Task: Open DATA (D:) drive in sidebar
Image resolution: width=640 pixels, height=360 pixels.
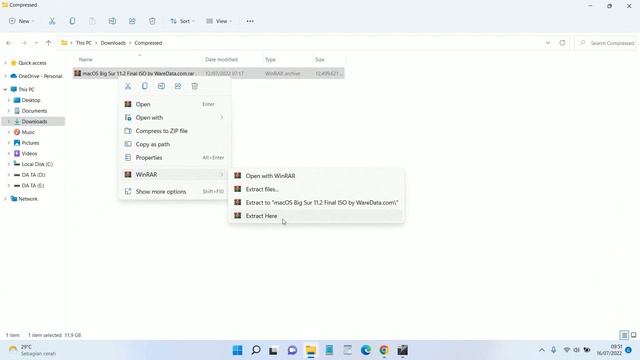Action: pos(33,175)
